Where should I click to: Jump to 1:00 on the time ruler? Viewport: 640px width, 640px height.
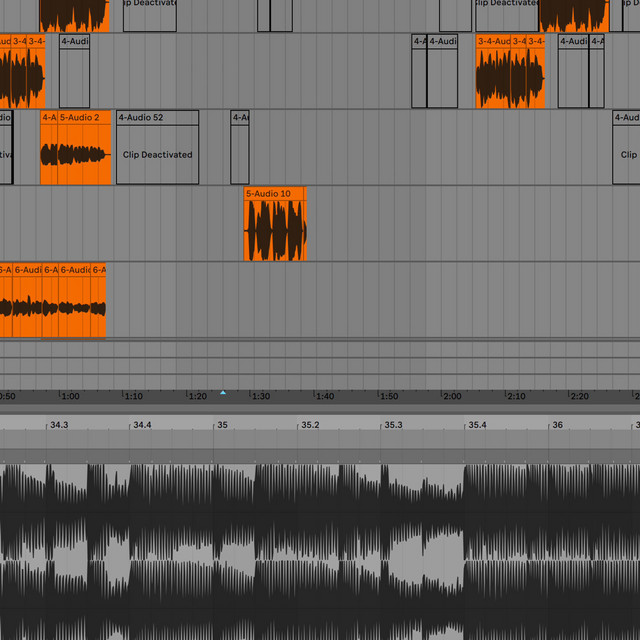click(x=70, y=396)
